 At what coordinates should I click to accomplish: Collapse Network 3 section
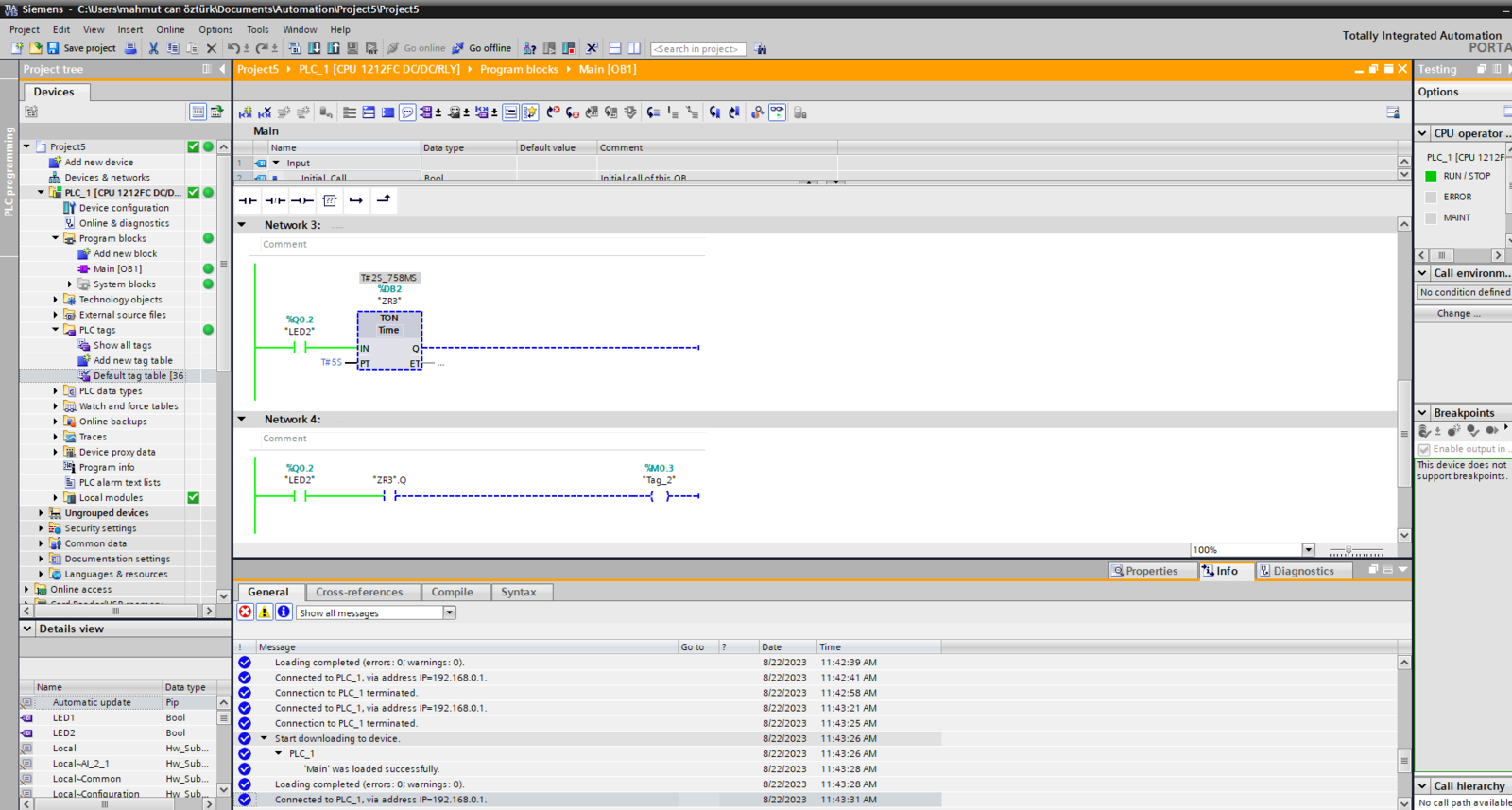pos(242,225)
